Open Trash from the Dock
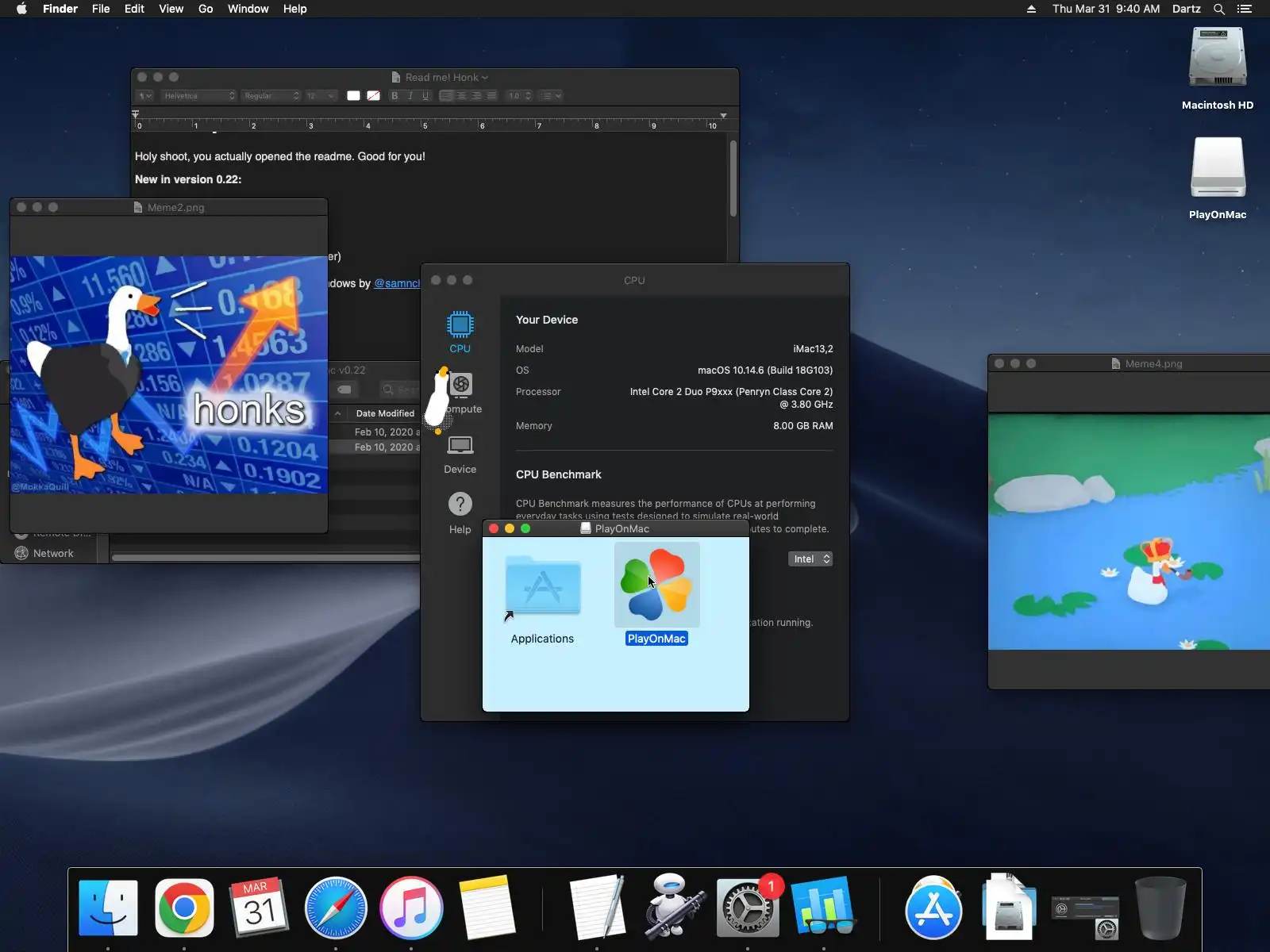1270x952 pixels. point(1160,908)
